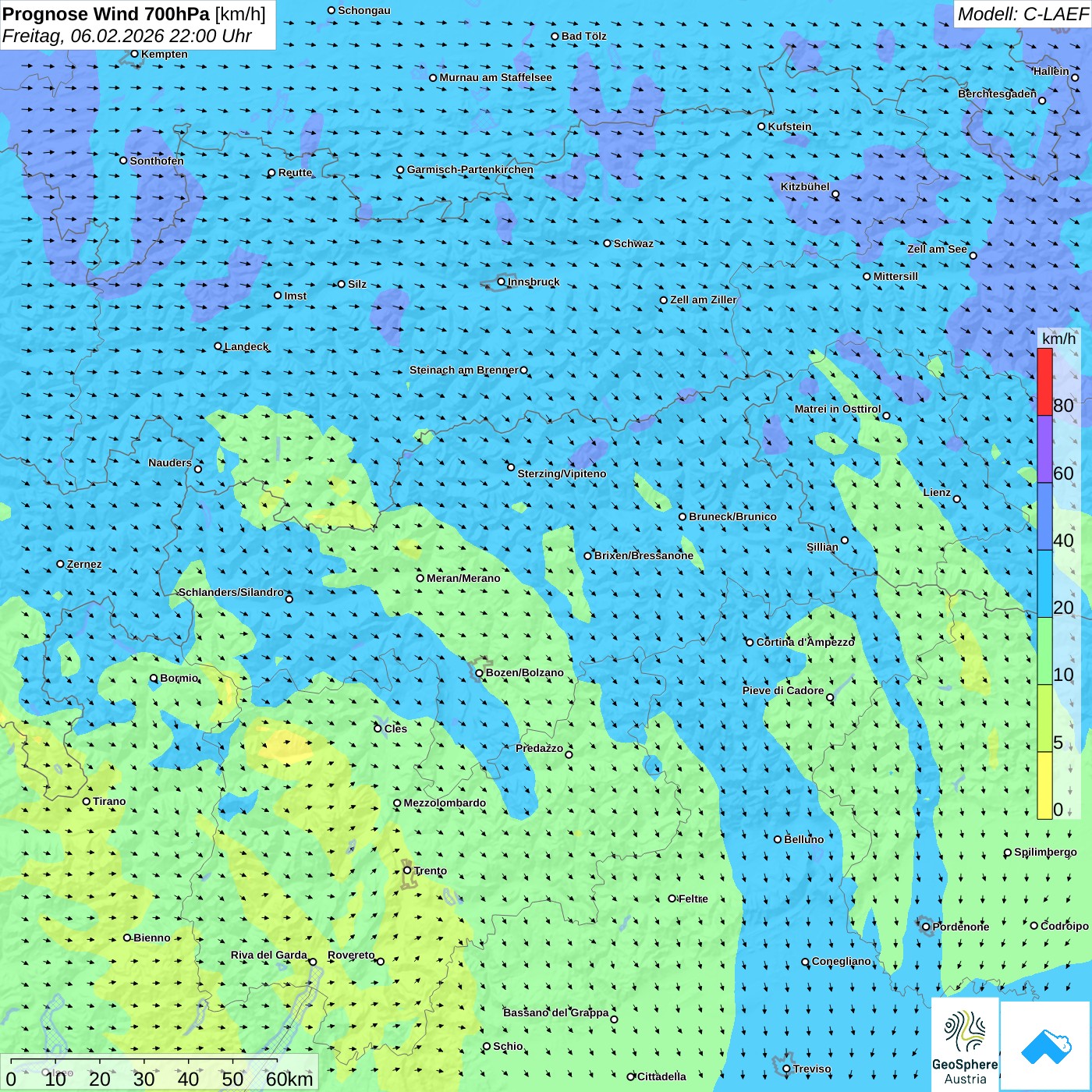Image resolution: width=1092 pixels, height=1092 pixels.
Task: Click the Bozen/Bolzano city marker
Action: (x=480, y=672)
